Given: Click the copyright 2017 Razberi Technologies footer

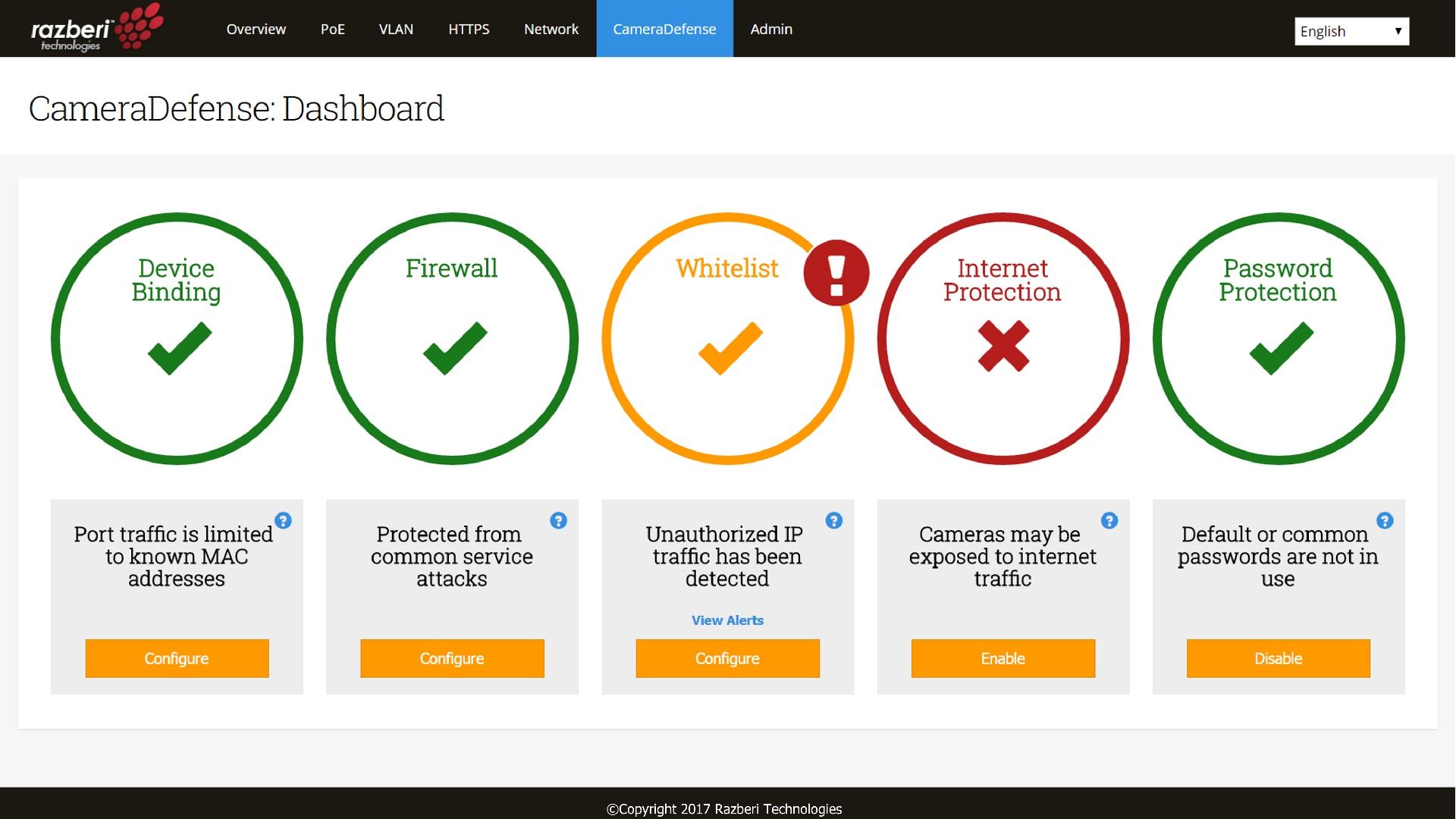Looking at the screenshot, I should pyautogui.click(x=724, y=809).
